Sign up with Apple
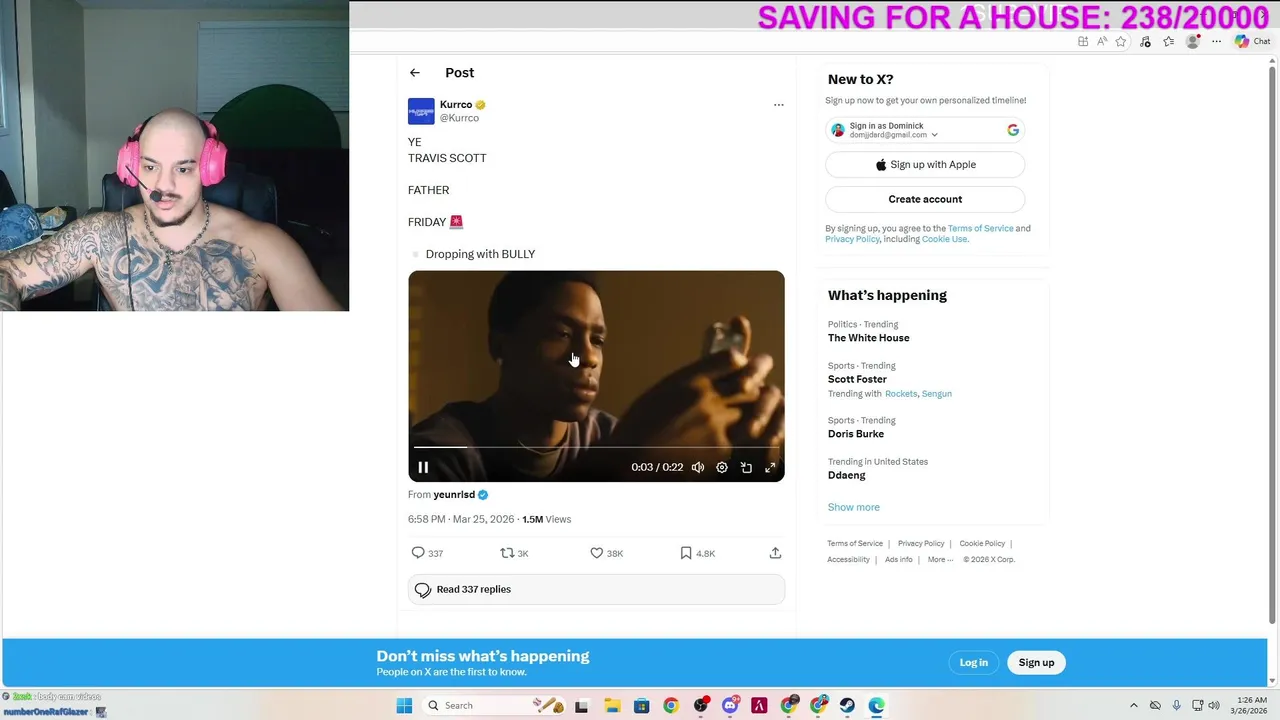The image size is (1280, 720). click(925, 165)
